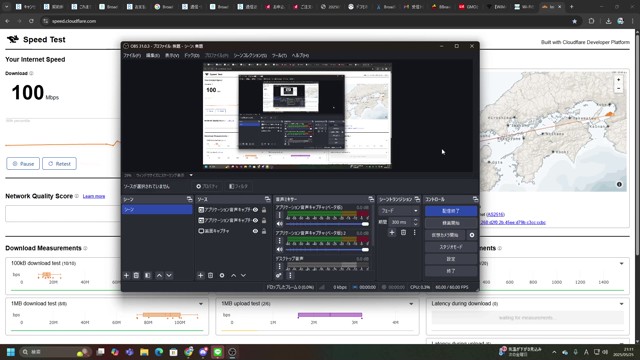Image resolution: width=640 pixels, height=360 pixels.
Task: Open the ヘルプ(H) menu in OBS
Action: 300,56
